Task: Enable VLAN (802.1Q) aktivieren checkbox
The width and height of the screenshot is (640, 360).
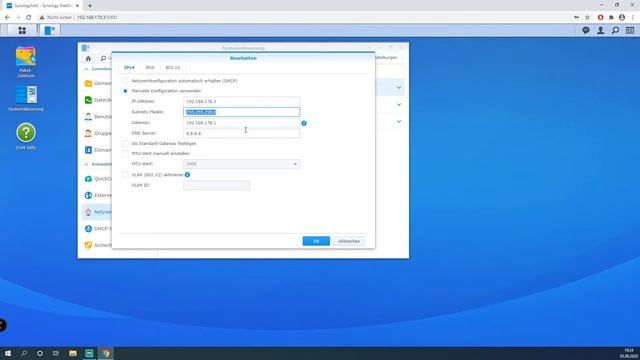Action: [125, 175]
